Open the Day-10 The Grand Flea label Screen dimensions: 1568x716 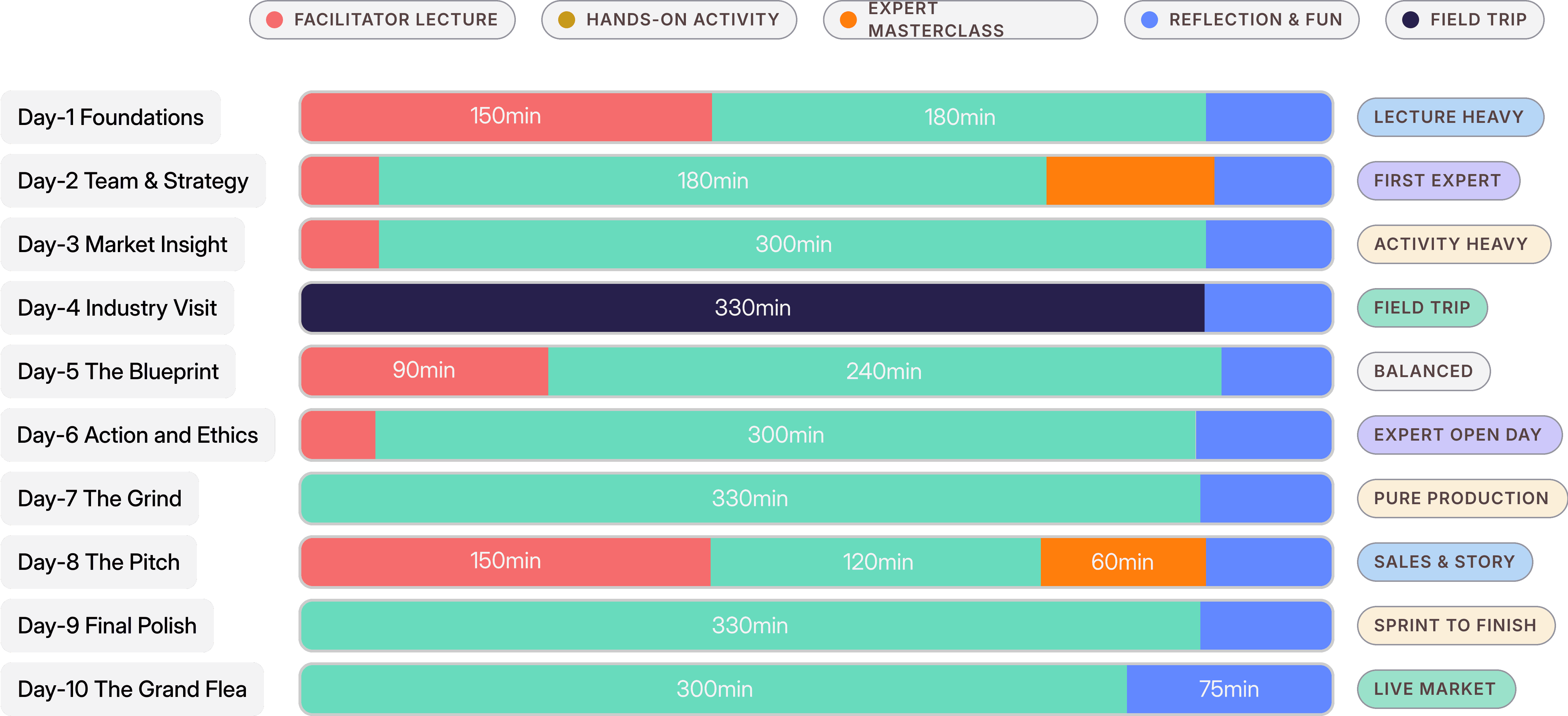pos(132,689)
